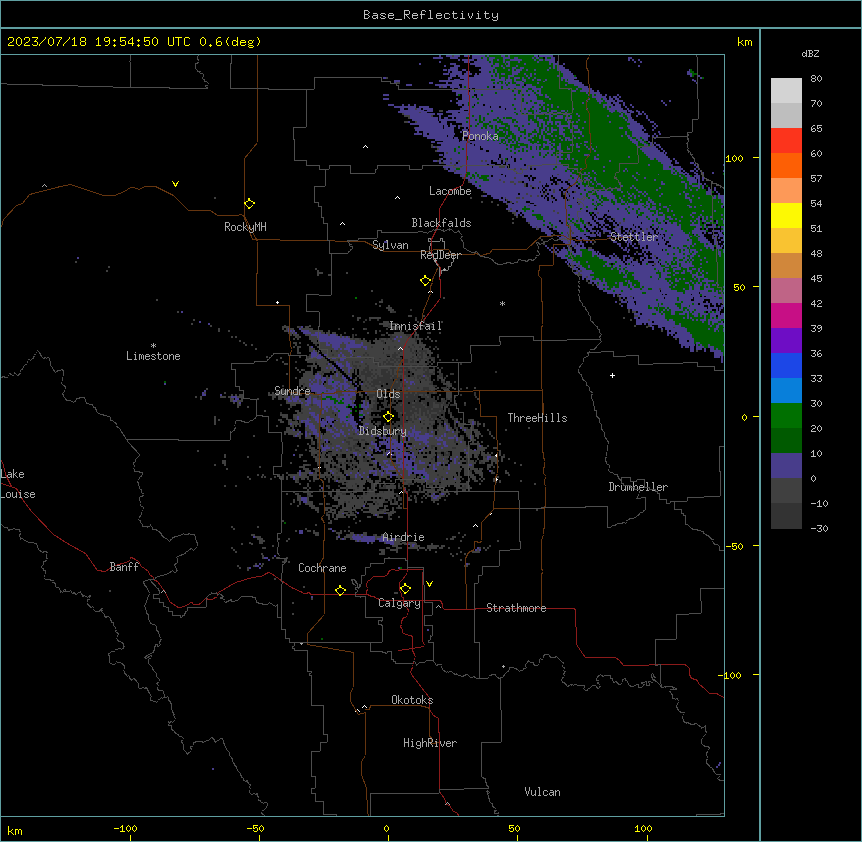Click the 50 tick on the bottom axis
This screenshot has height=842, width=862.
(514, 828)
